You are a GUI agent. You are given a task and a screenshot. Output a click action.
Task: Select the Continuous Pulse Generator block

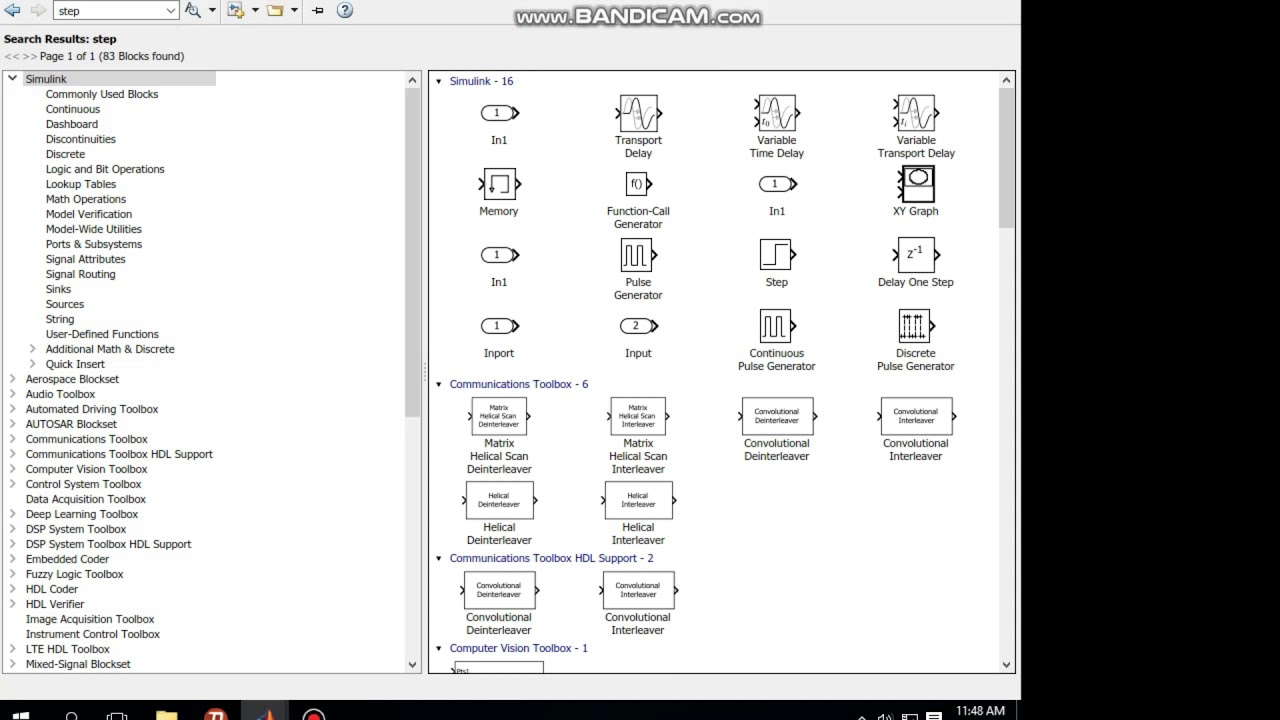point(777,340)
